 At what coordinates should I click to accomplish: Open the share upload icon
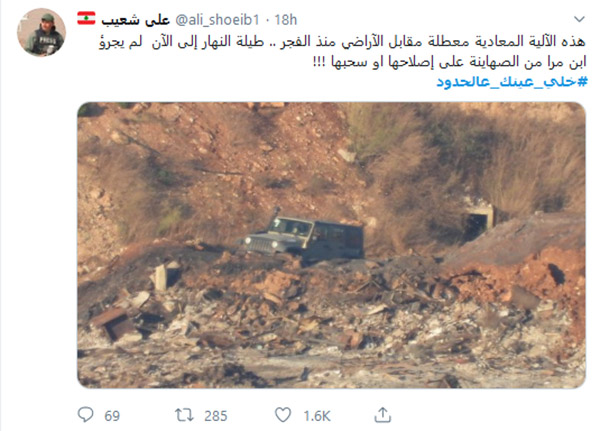[x=382, y=415]
